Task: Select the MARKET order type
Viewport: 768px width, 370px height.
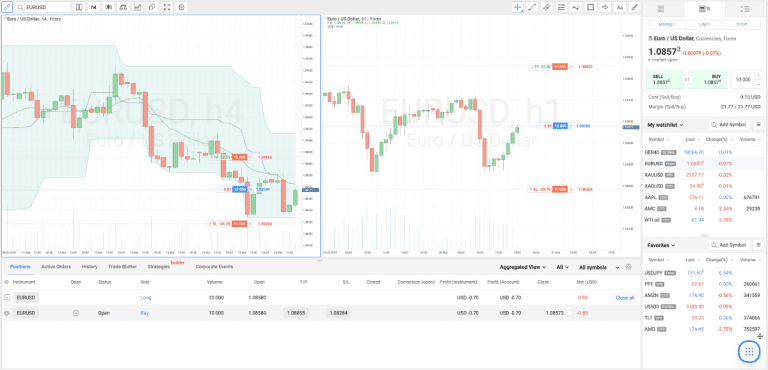Action: 667,25
